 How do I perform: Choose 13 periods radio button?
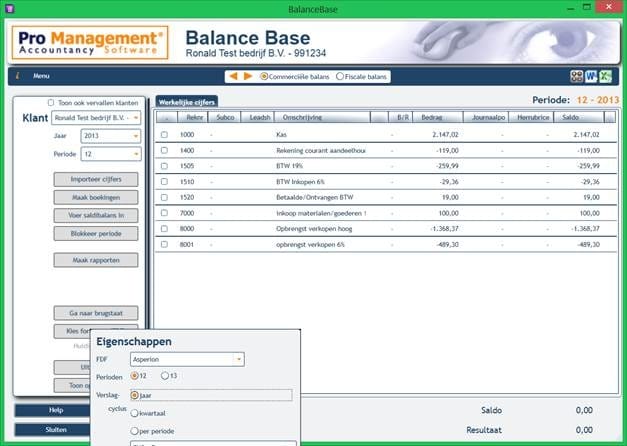[165, 376]
